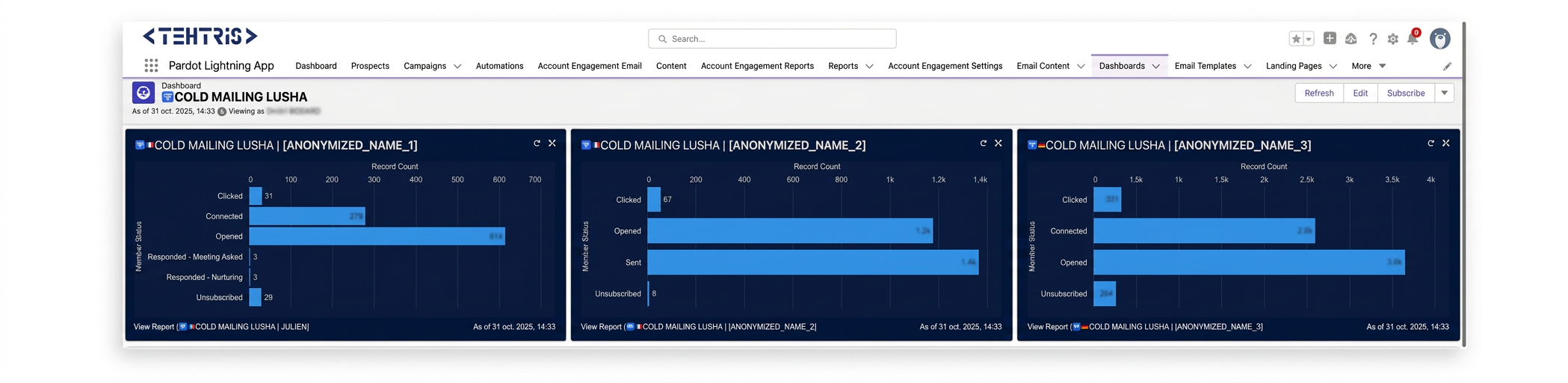This screenshot has width=1568, height=383.
Task: Expand the Dashboards tab chevron
Action: click(x=1156, y=66)
